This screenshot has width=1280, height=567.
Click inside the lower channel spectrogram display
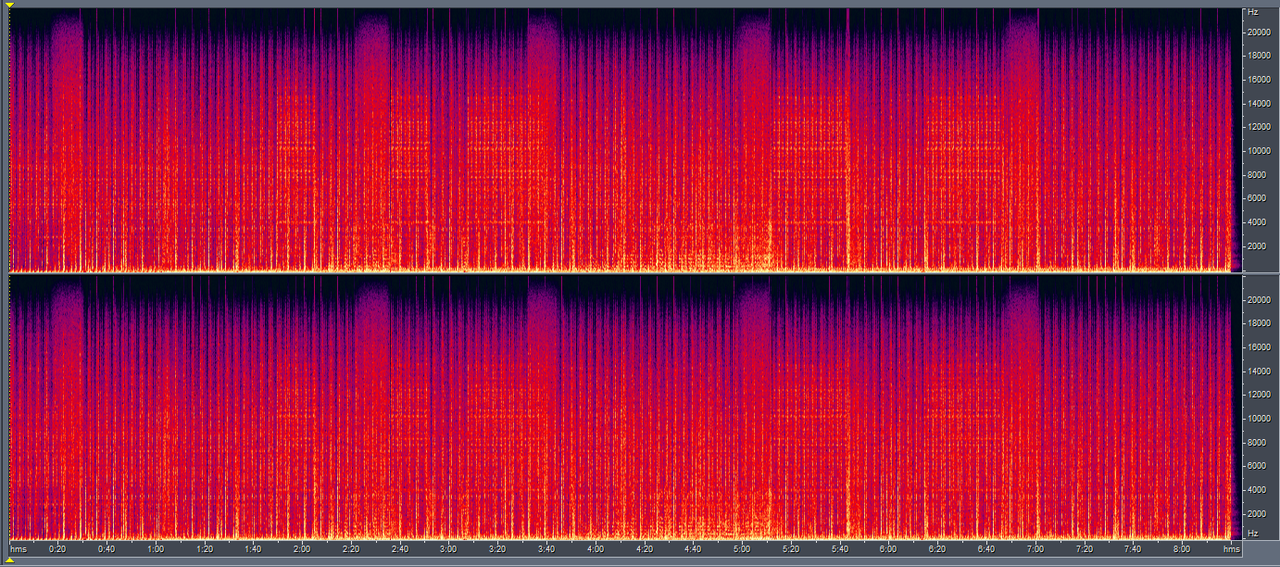pyautogui.click(x=624, y=407)
